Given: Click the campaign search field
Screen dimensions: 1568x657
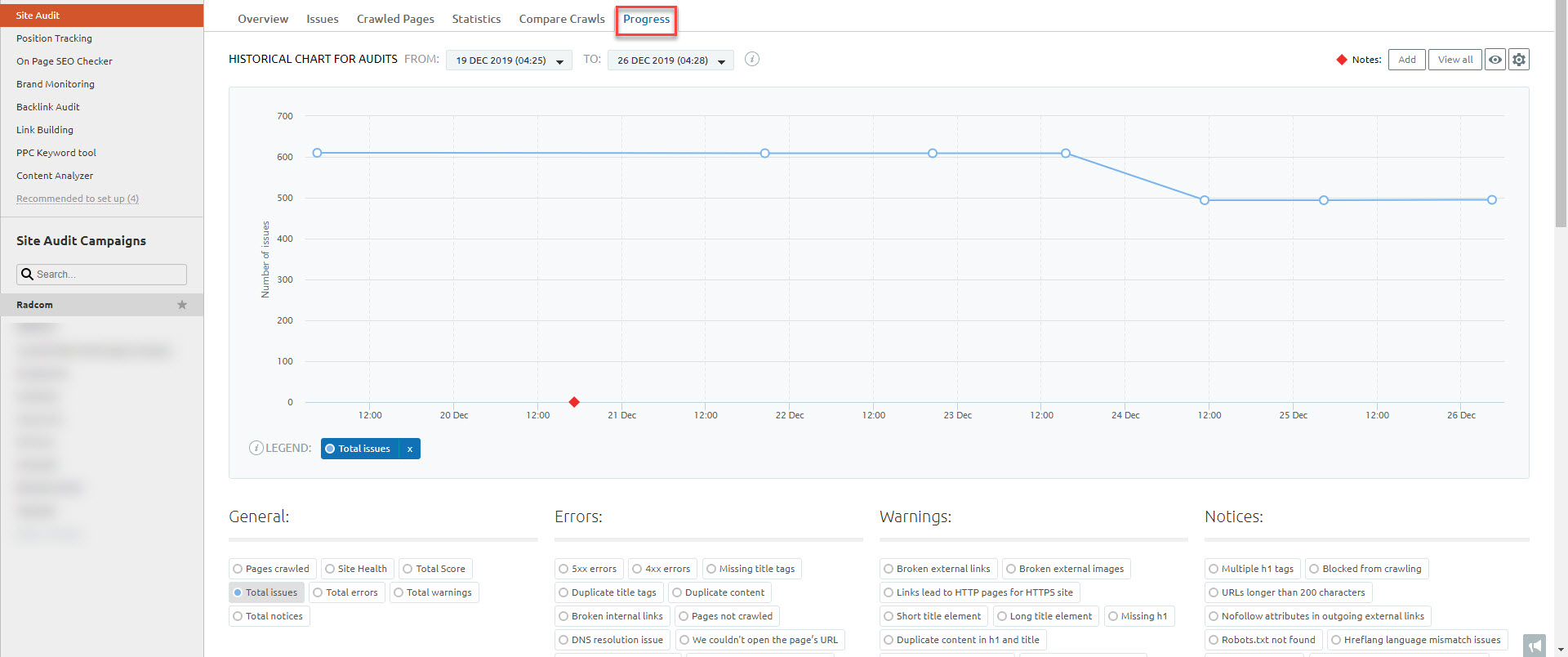Looking at the screenshot, I should [x=109, y=275].
